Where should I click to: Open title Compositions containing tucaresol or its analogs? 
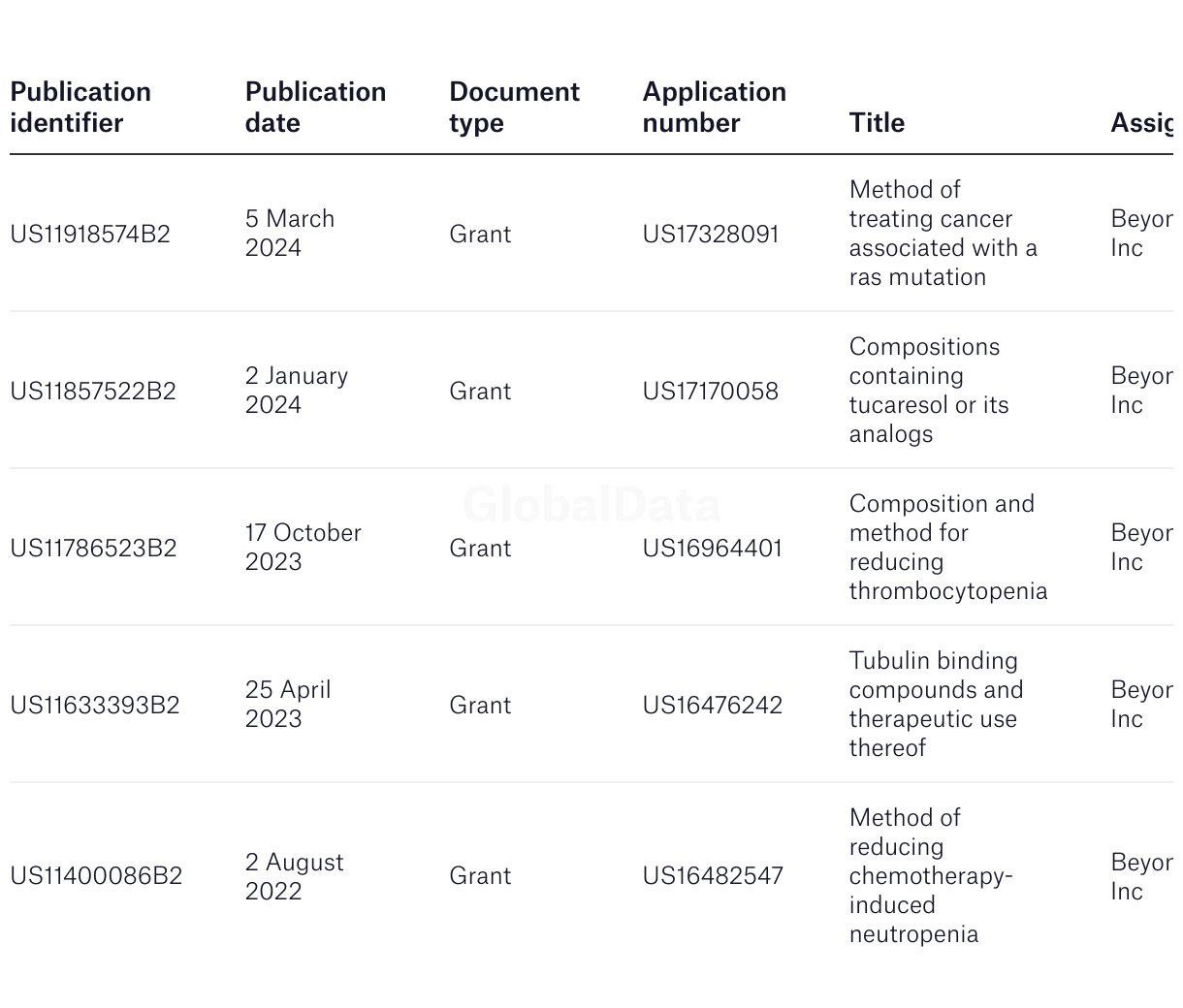929,391
